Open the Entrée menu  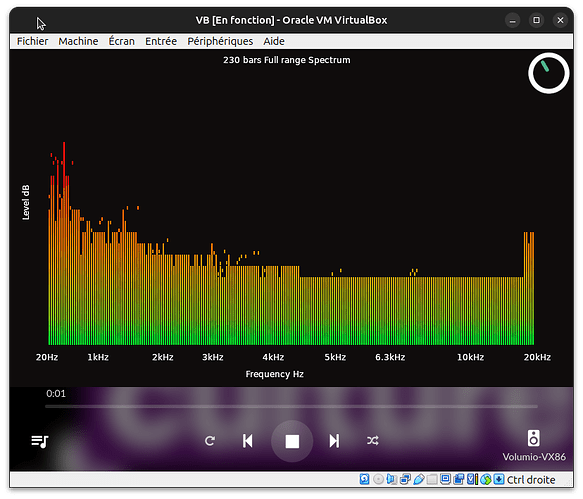click(161, 41)
